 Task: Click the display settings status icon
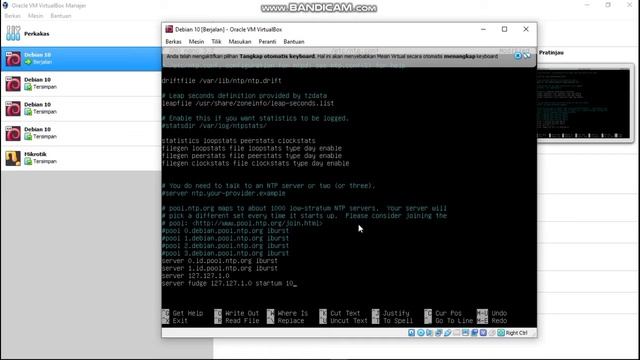coord(465,333)
